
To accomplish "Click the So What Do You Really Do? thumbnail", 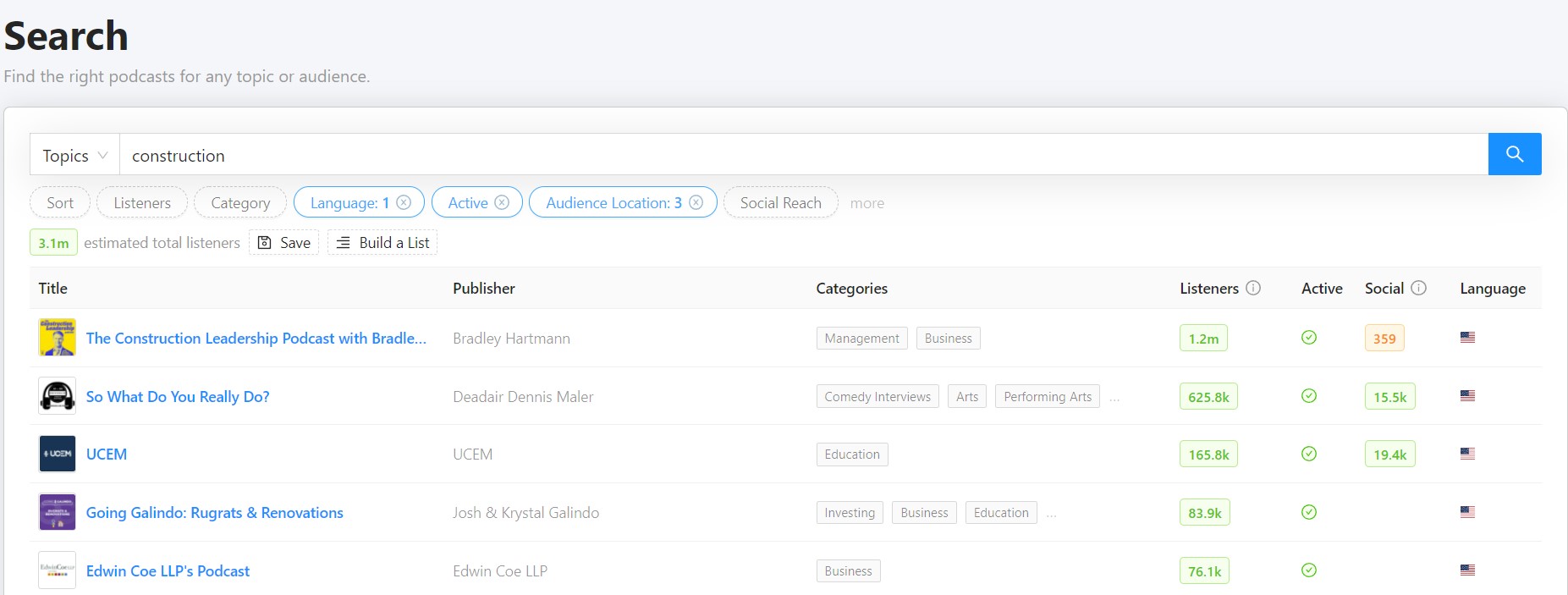I will (58, 396).
